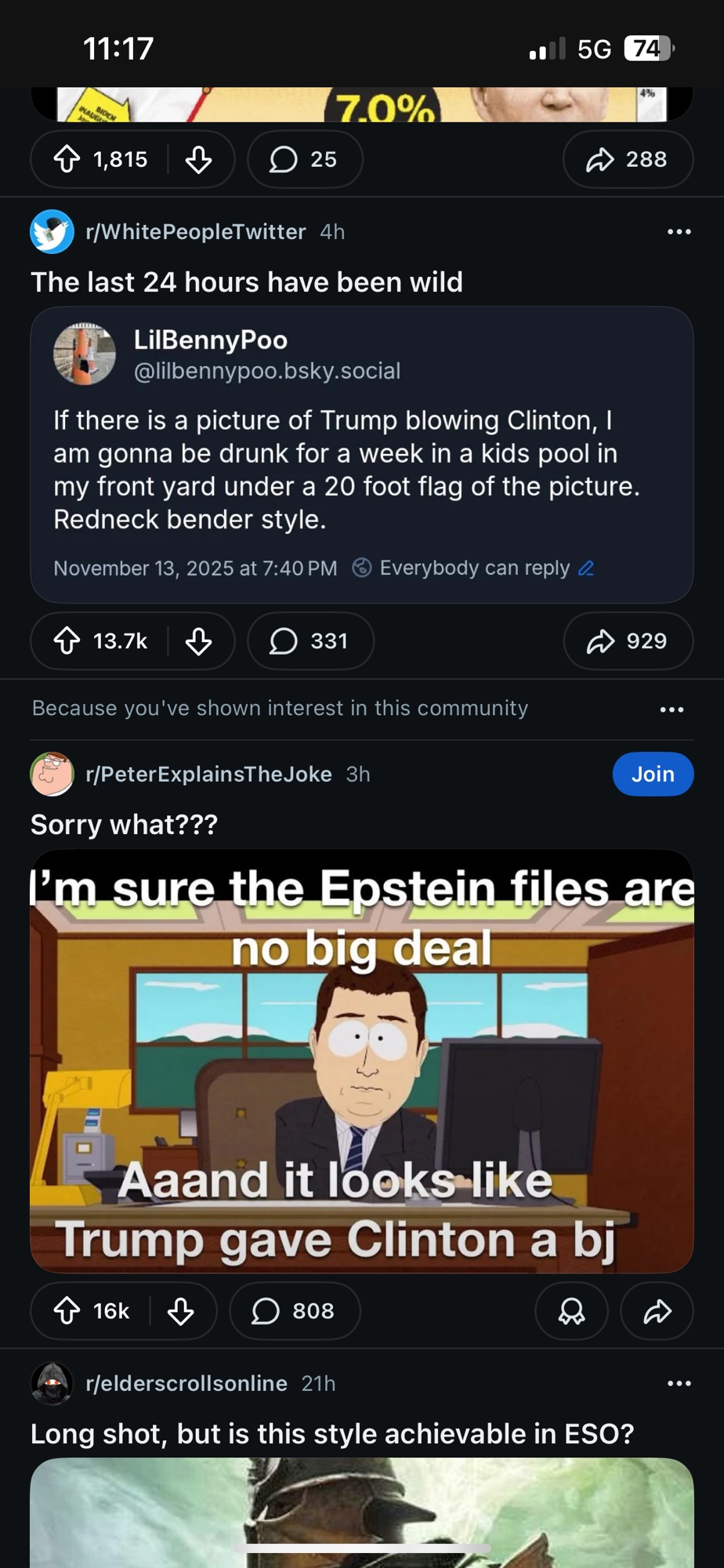Open overflow menu for WhitePeopleTwitter post
724x1568 pixels.
pyautogui.click(x=679, y=232)
